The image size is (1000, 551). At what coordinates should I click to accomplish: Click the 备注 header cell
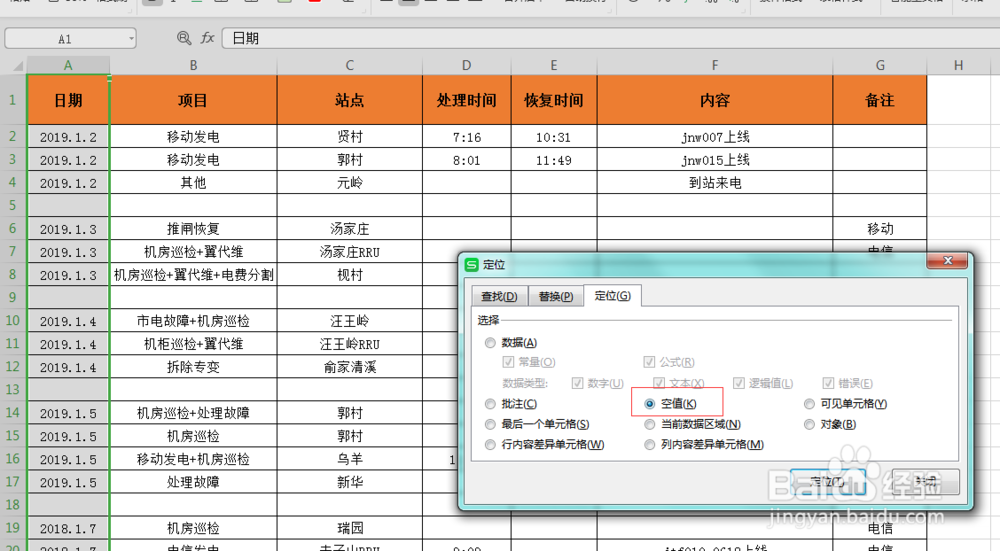point(879,100)
